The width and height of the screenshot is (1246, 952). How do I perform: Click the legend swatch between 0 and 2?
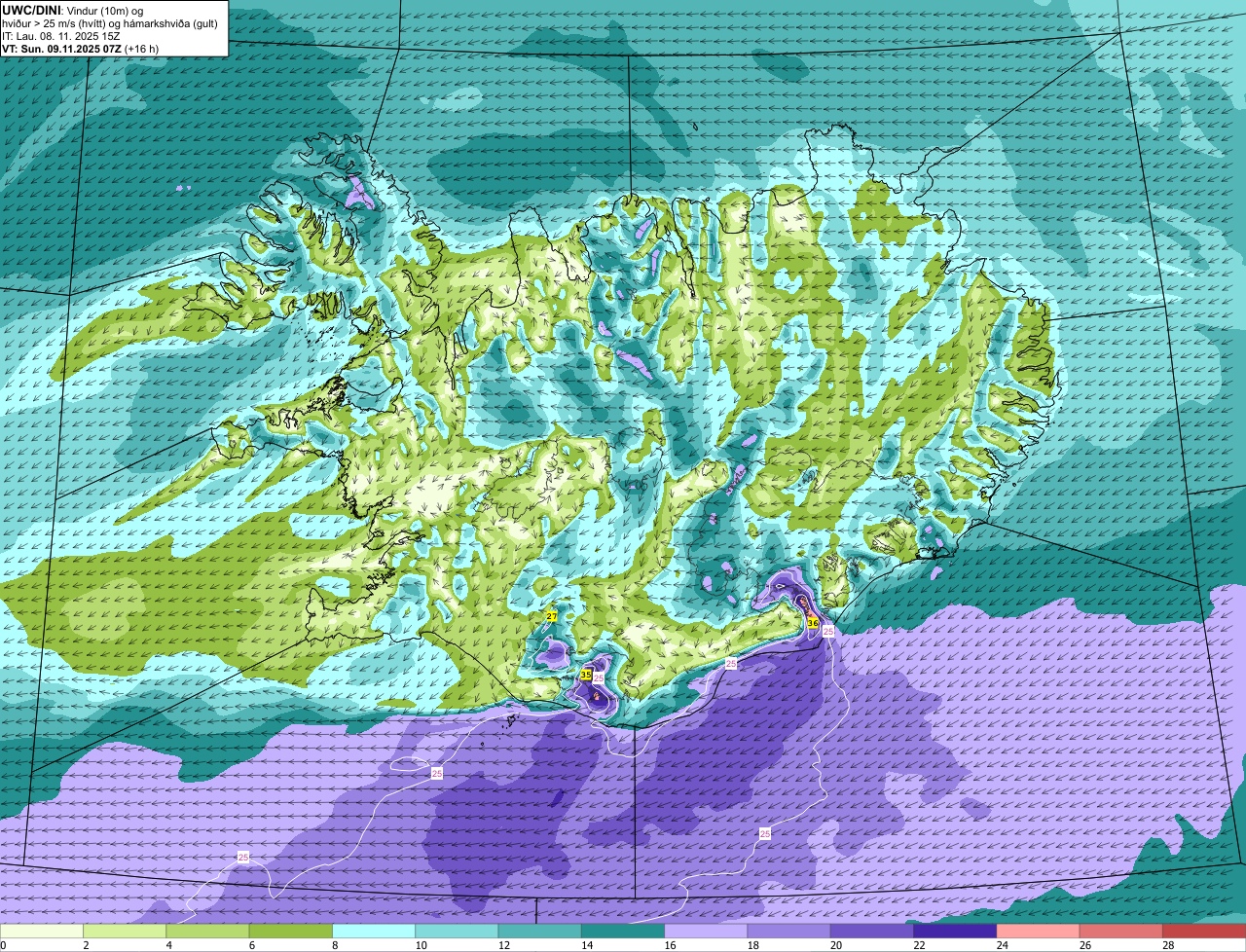click(x=42, y=932)
